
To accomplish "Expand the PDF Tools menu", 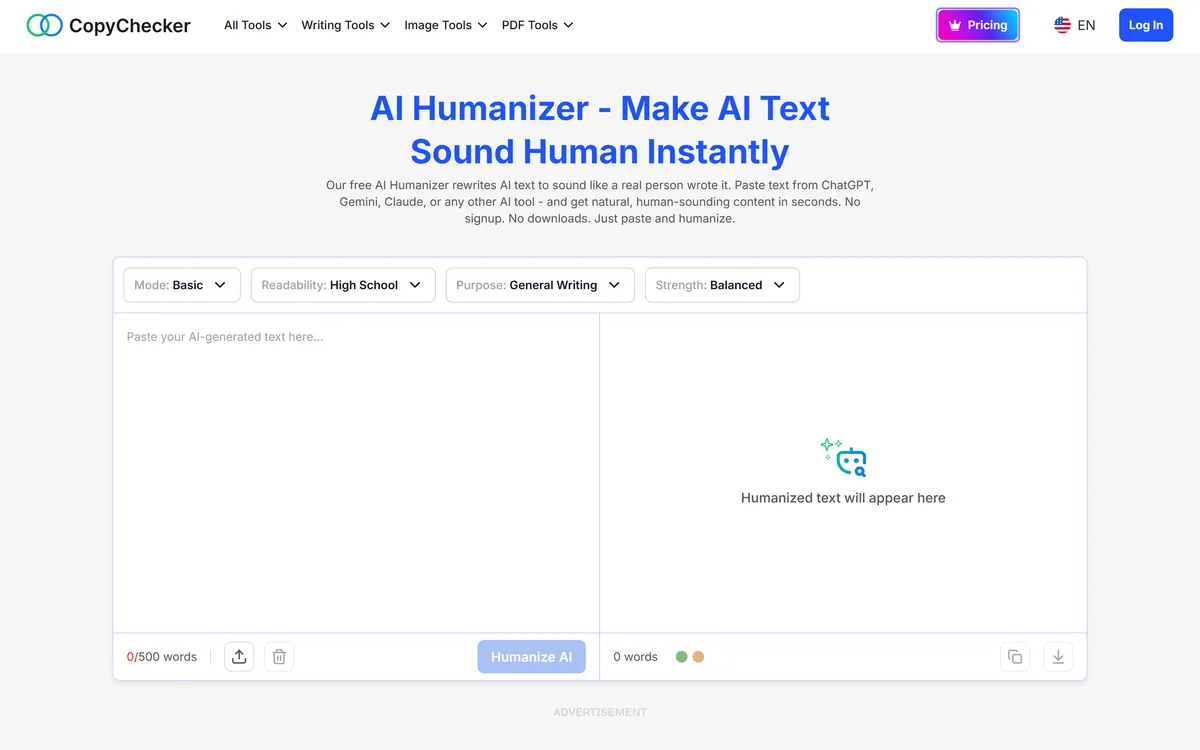I will click(x=538, y=25).
